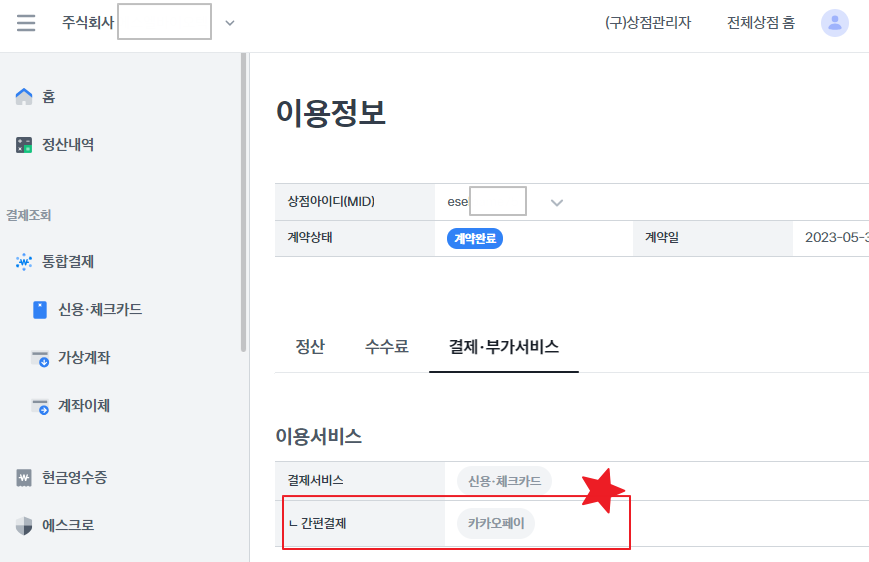Open 통합결제 menu item
The width and height of the screenshot is (869, 562).
pyautogui.click(x=68, y=262)
